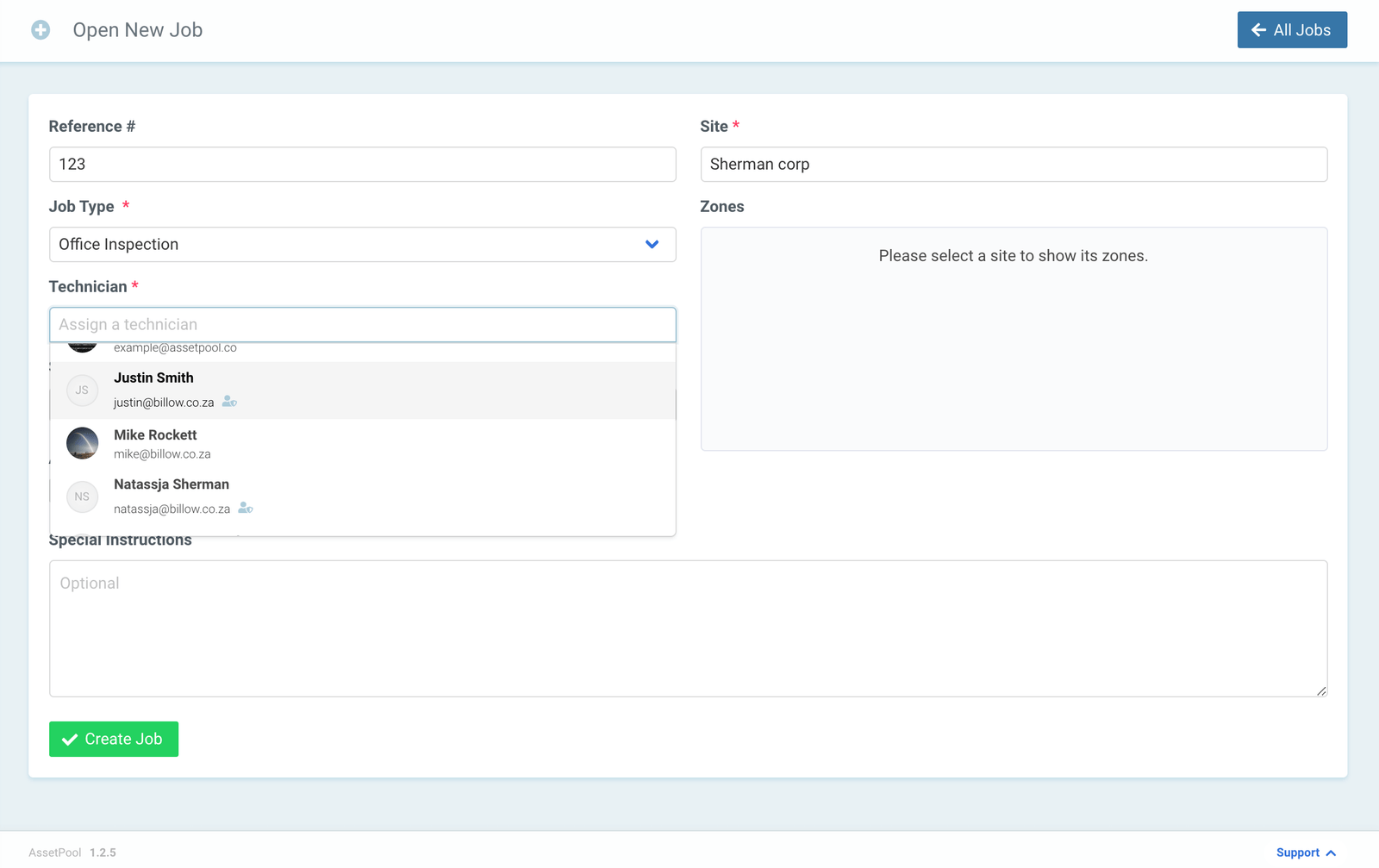Viewport: 1379px width, 868px height.
Task: Go back via the All Jobs button
Action: click(1292, 30)
